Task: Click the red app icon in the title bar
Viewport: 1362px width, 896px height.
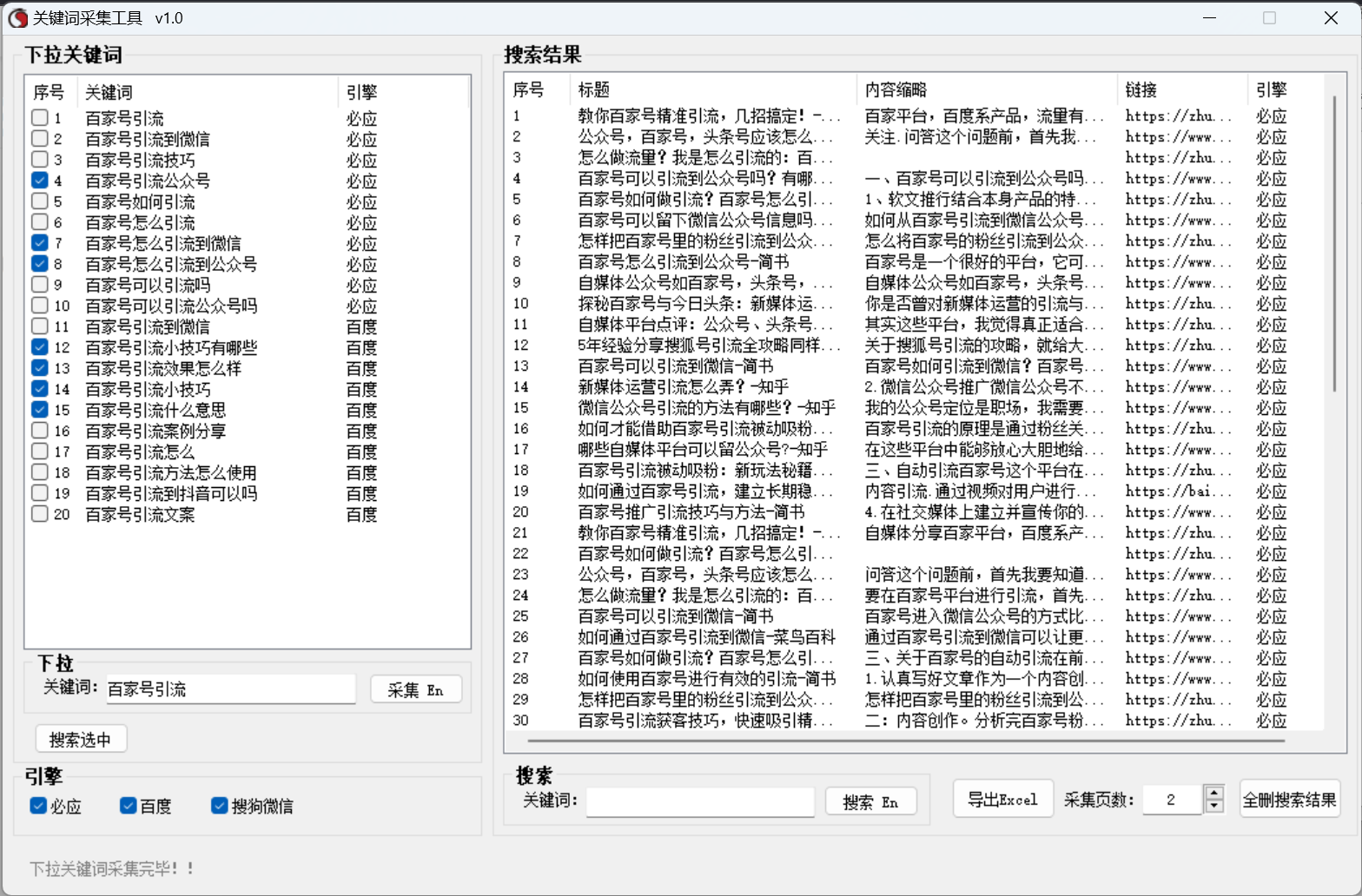Action: [17, 17]
